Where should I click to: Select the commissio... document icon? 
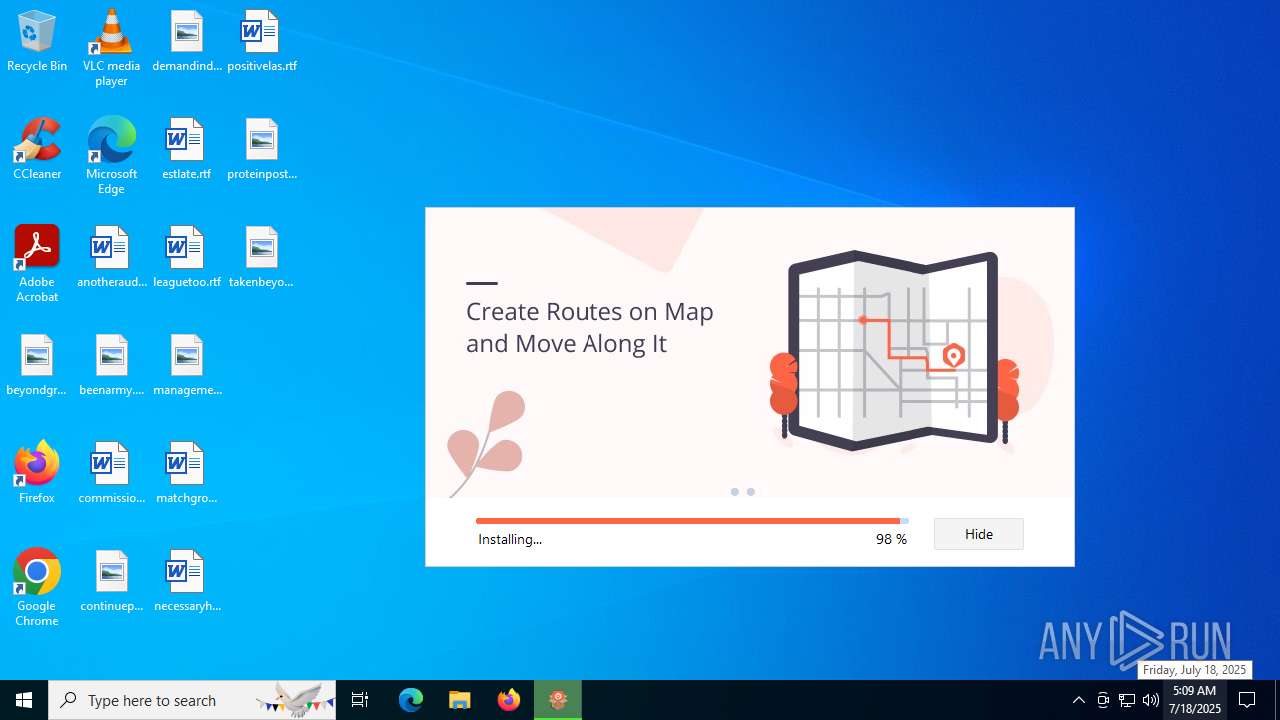[x=111, y=474]
